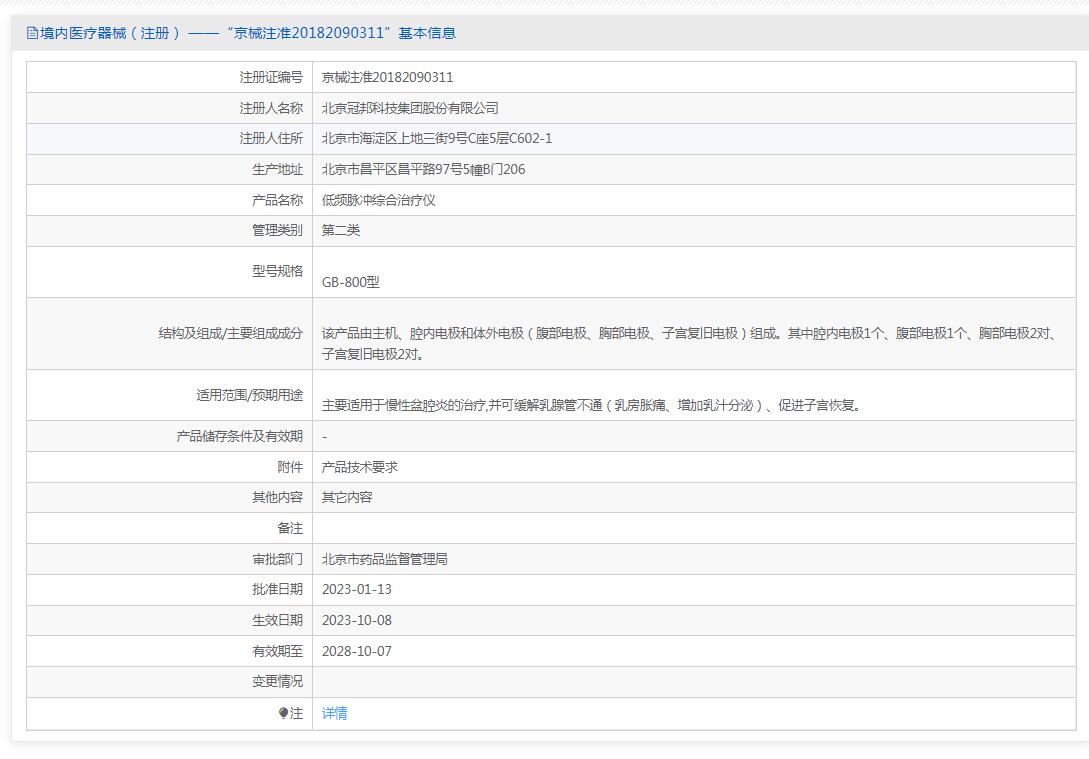Click the 适用范围/预期用途 description text
Screen dimensions: 1089x759
coord(592,405)
